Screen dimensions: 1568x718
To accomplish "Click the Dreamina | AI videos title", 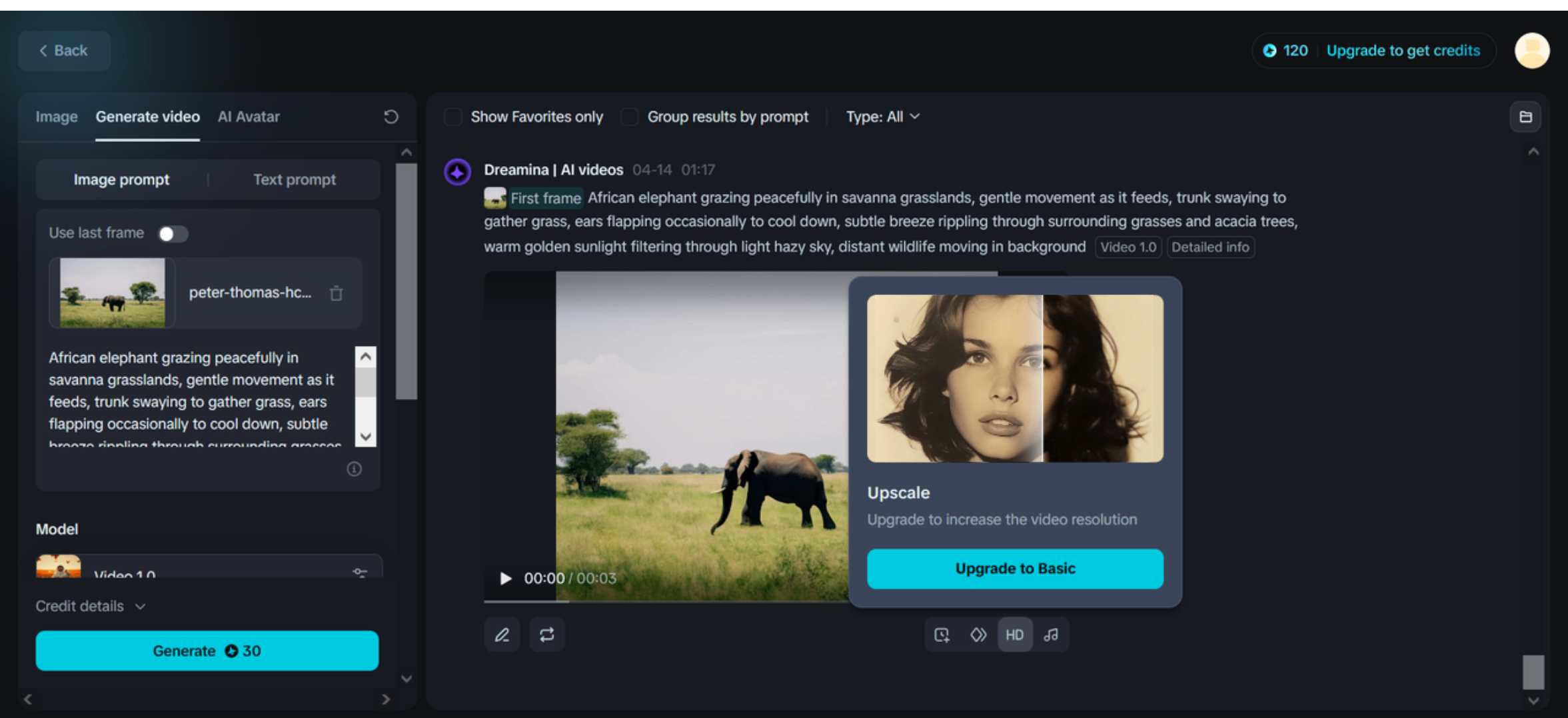I will [x=554, y=170].
